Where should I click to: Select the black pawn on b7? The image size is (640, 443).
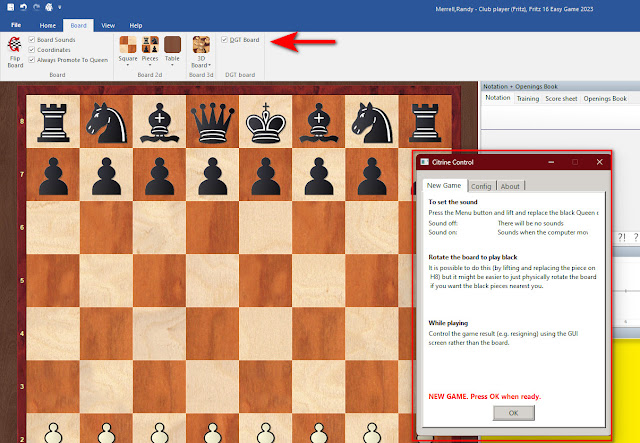click(106, 176)
